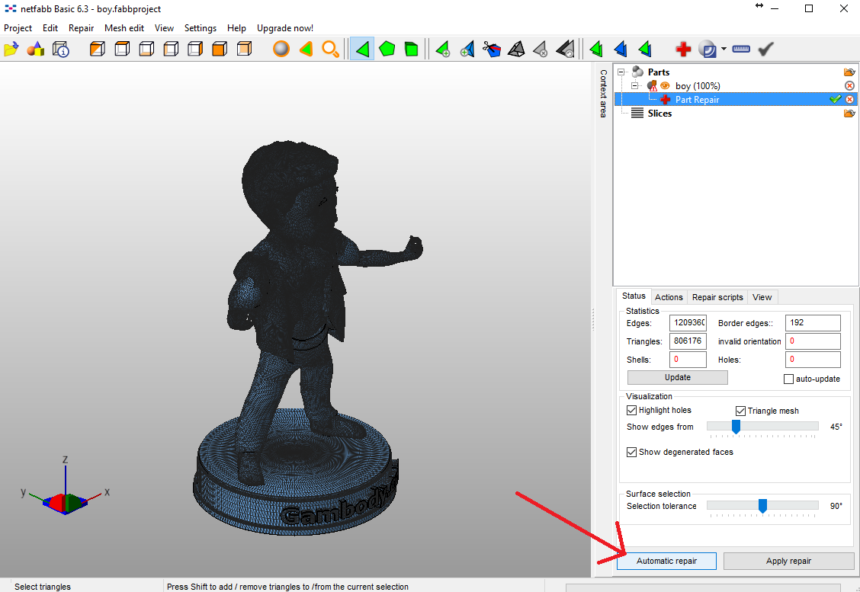The image size is (860, 592).
Task: Click the orange sphere view icon
Action: 279,48
